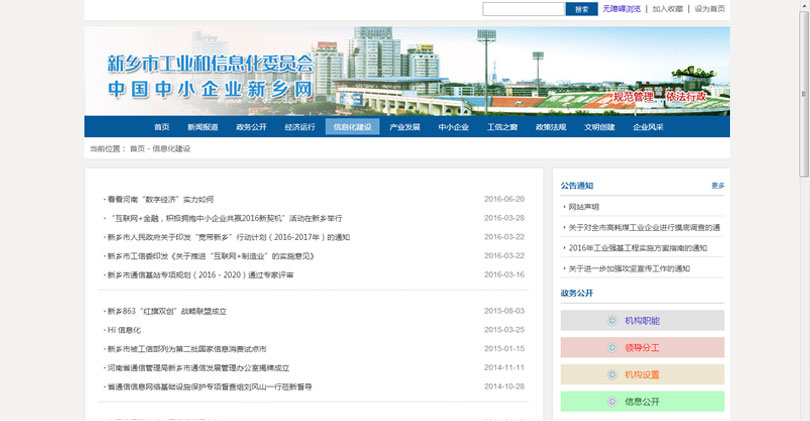
Task: Click the icon beside 信息公开
Action: click(612, 402)
